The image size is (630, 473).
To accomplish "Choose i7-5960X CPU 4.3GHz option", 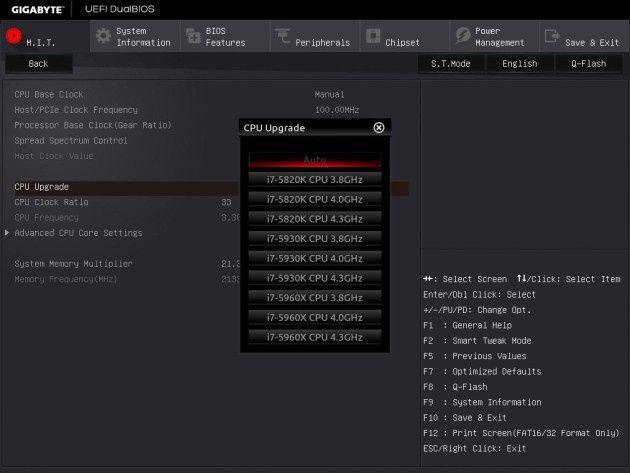I will (x=315, y=337).
